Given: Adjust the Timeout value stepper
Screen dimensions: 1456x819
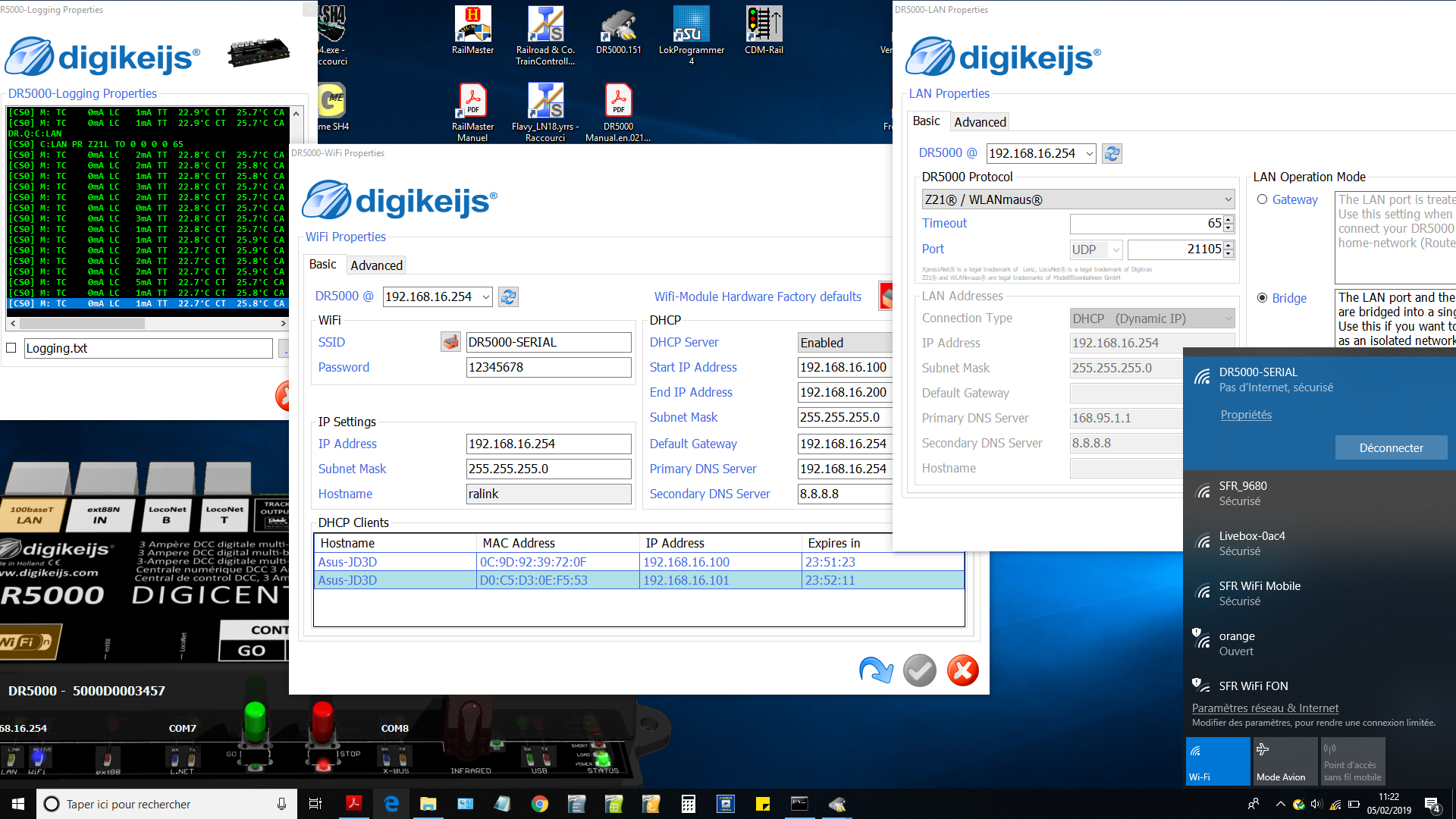Looking at the screenshot, I should pyautogui.click(x=1228, y=224).
